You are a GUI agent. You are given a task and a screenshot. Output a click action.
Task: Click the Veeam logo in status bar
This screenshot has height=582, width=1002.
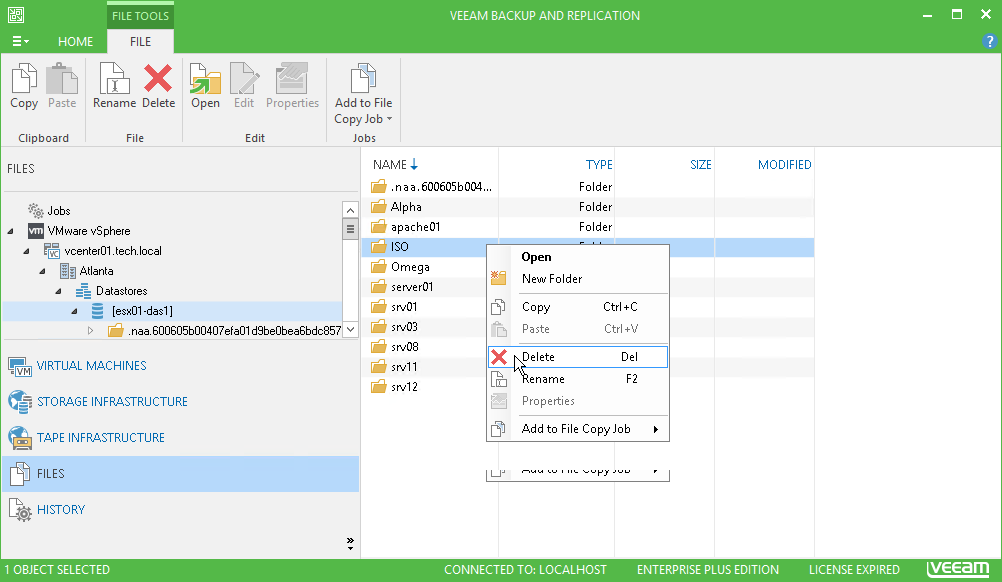[958, 569]
